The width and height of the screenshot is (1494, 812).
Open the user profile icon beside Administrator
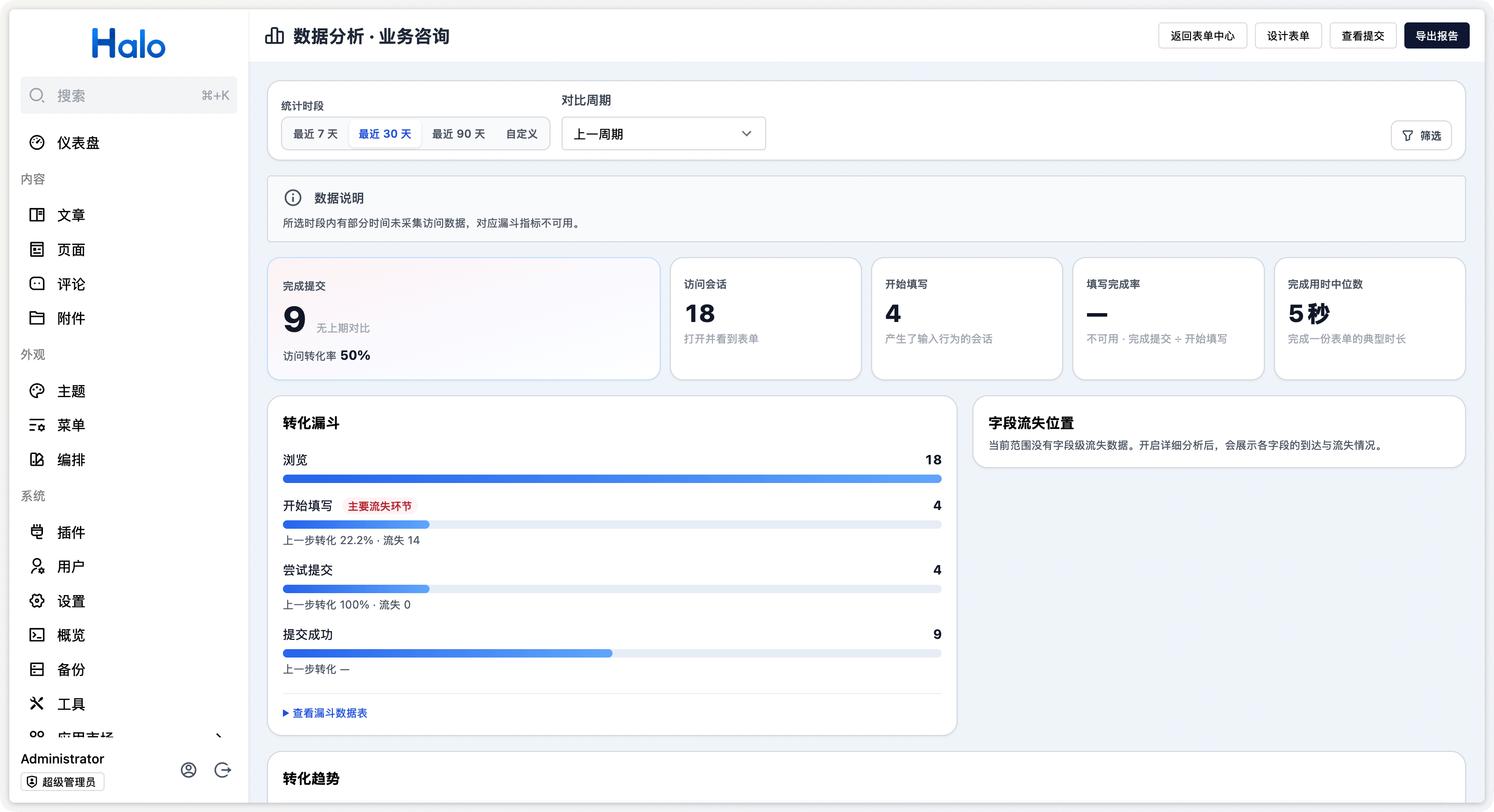click(x=189, y=770)
